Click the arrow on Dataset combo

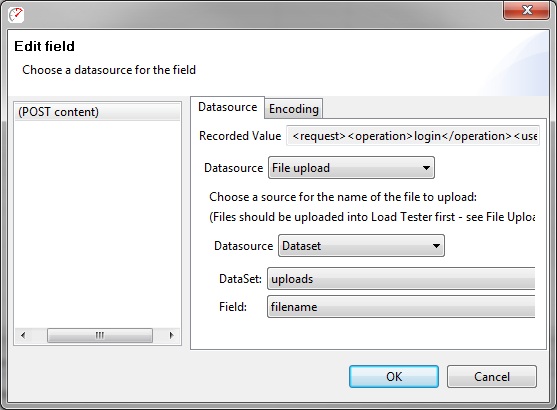pos(436,246)
